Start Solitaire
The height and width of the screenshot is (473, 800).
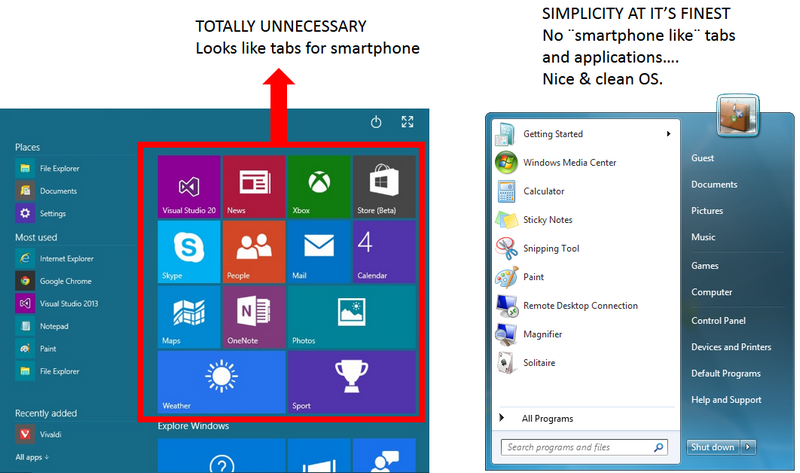click(586, 362)
